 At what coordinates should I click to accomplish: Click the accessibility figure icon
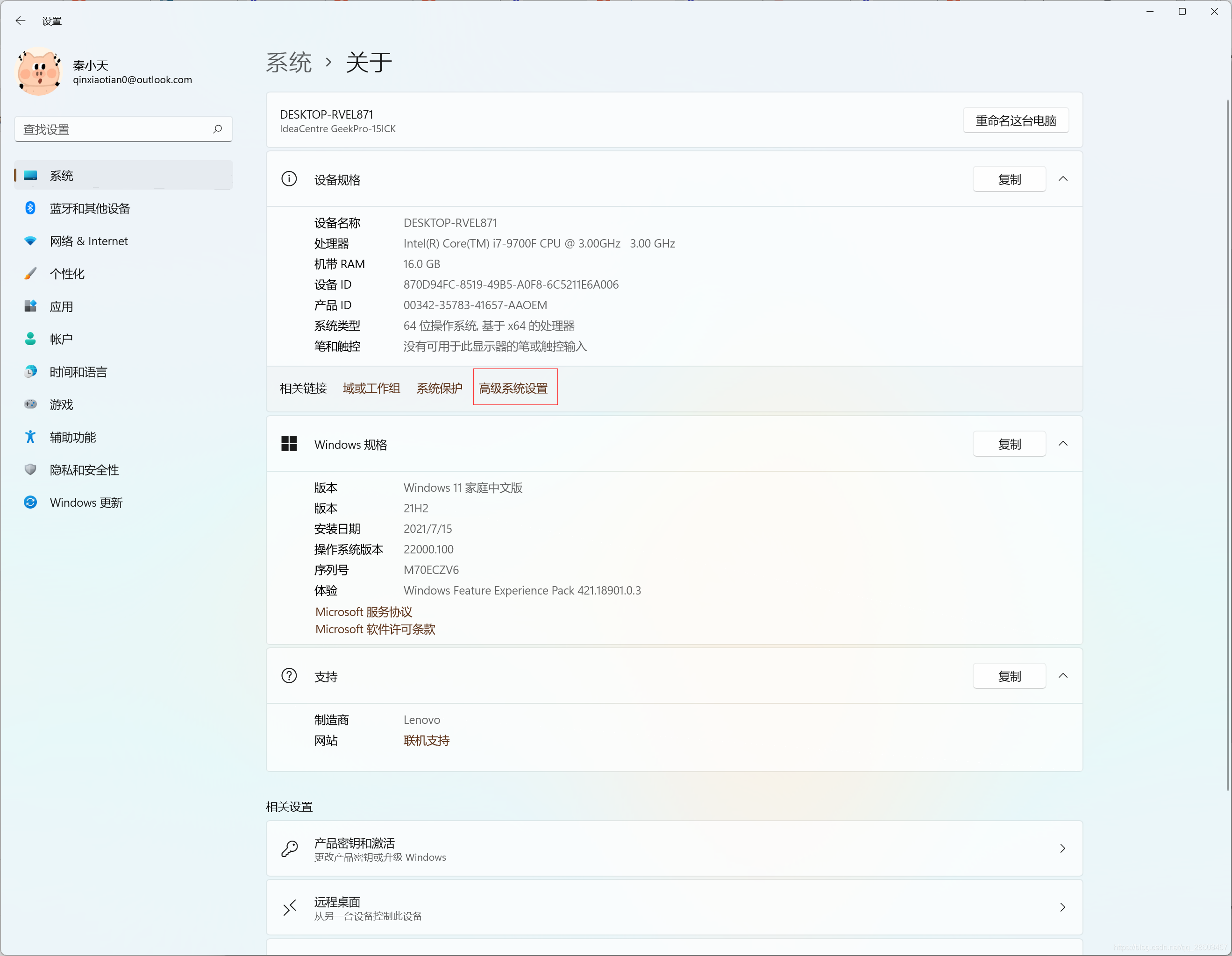click(x=30, y=437)
